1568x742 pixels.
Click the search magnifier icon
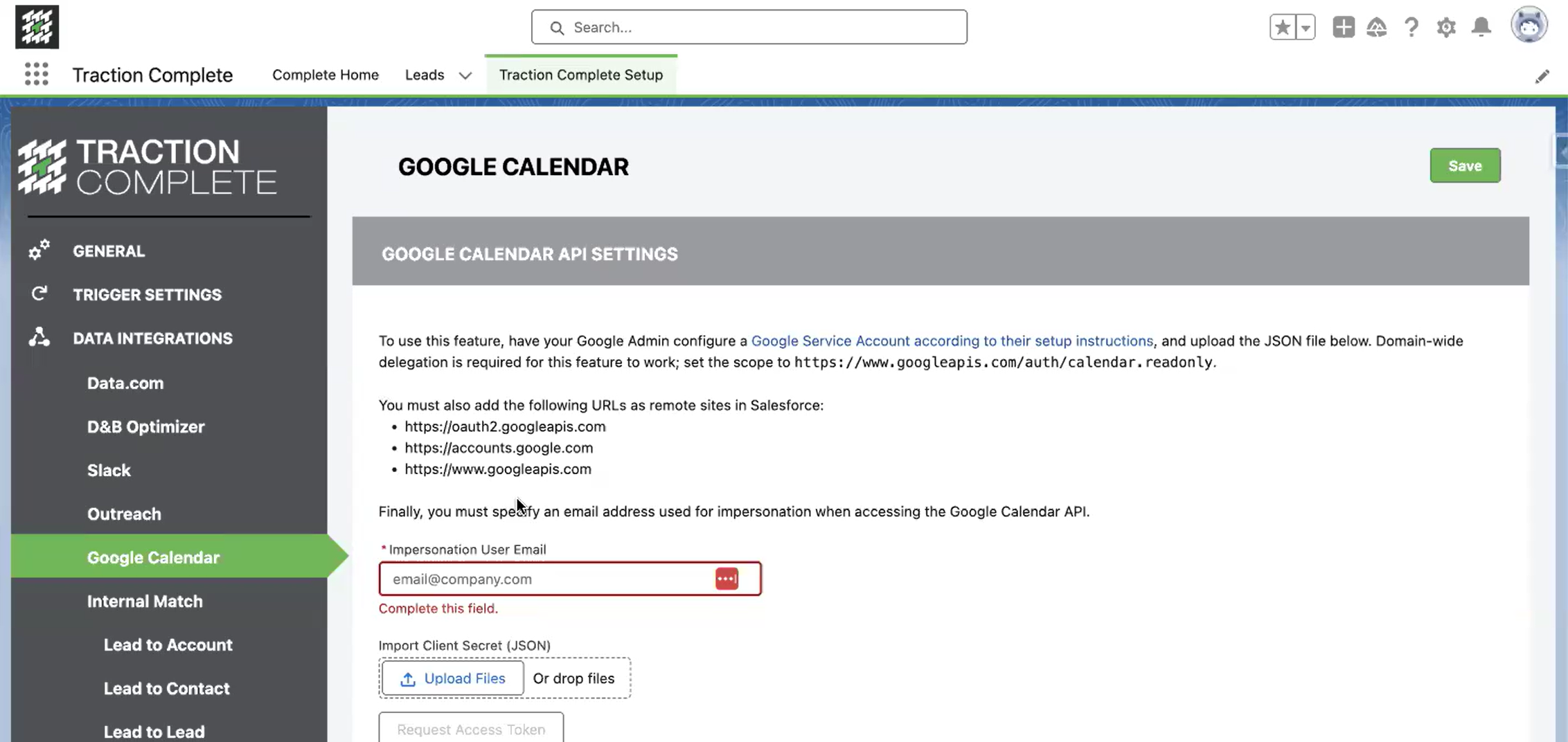[x=557, y=28]
